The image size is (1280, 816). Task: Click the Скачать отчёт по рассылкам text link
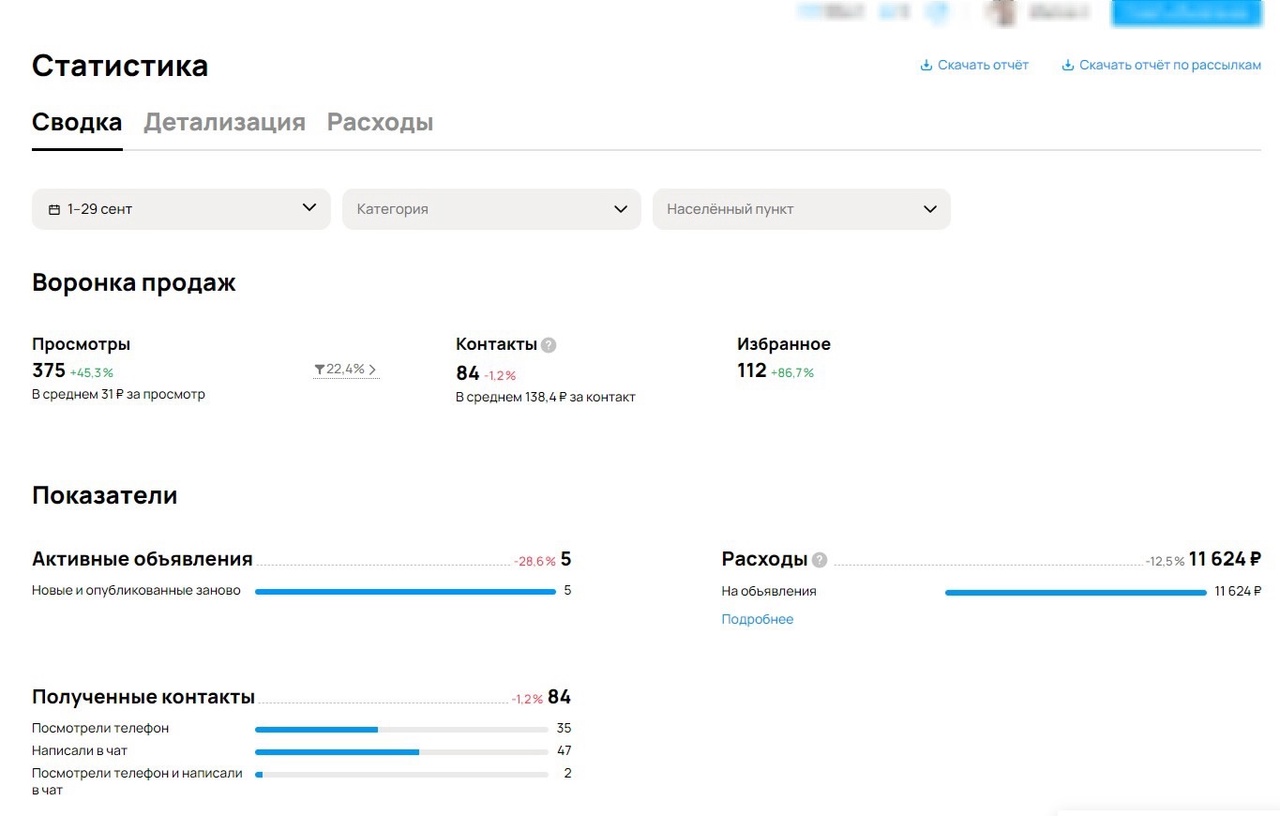1170,66
